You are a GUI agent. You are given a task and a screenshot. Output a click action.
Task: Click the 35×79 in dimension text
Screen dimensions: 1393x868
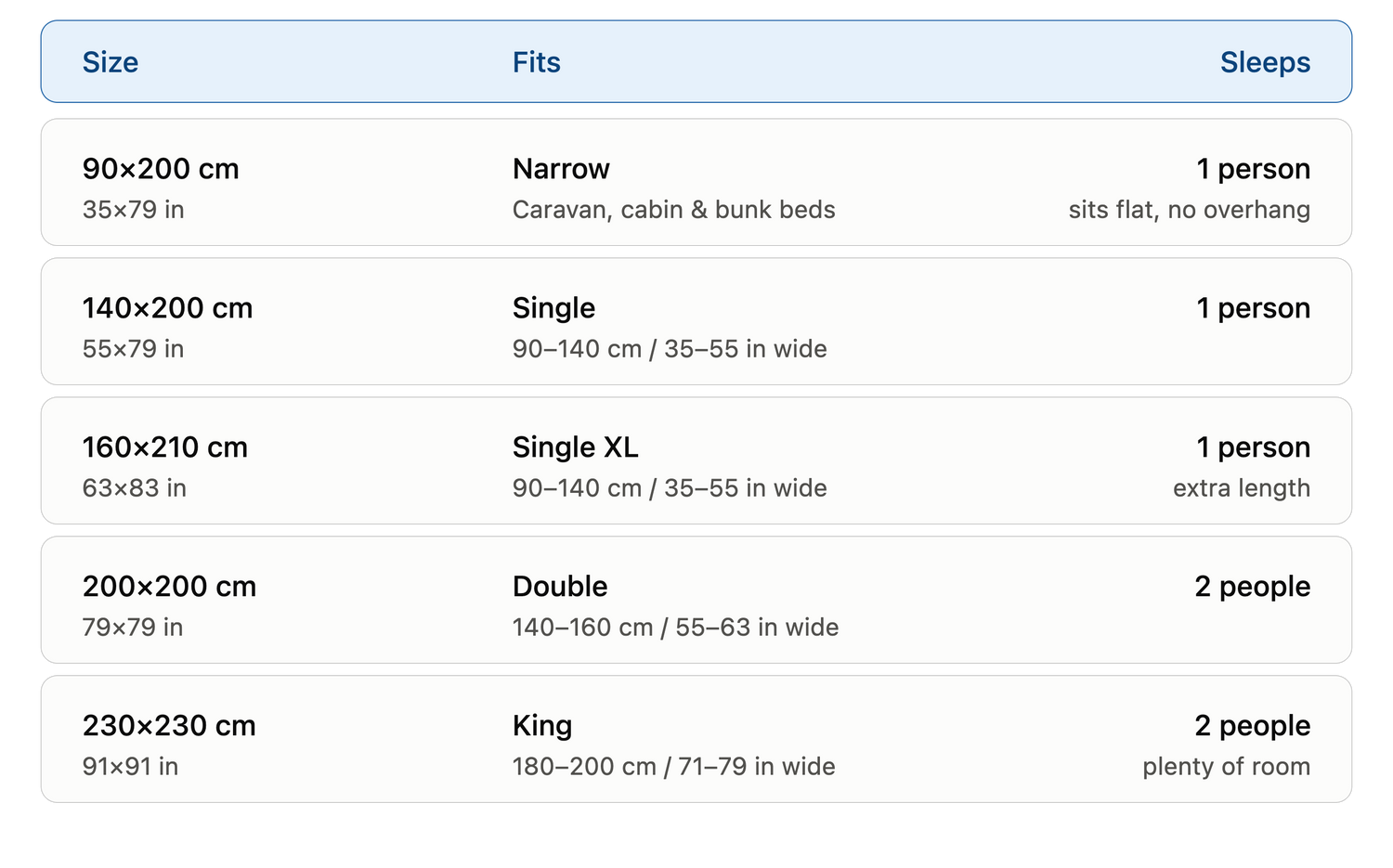pyautogui.click(x=133, y=210)
